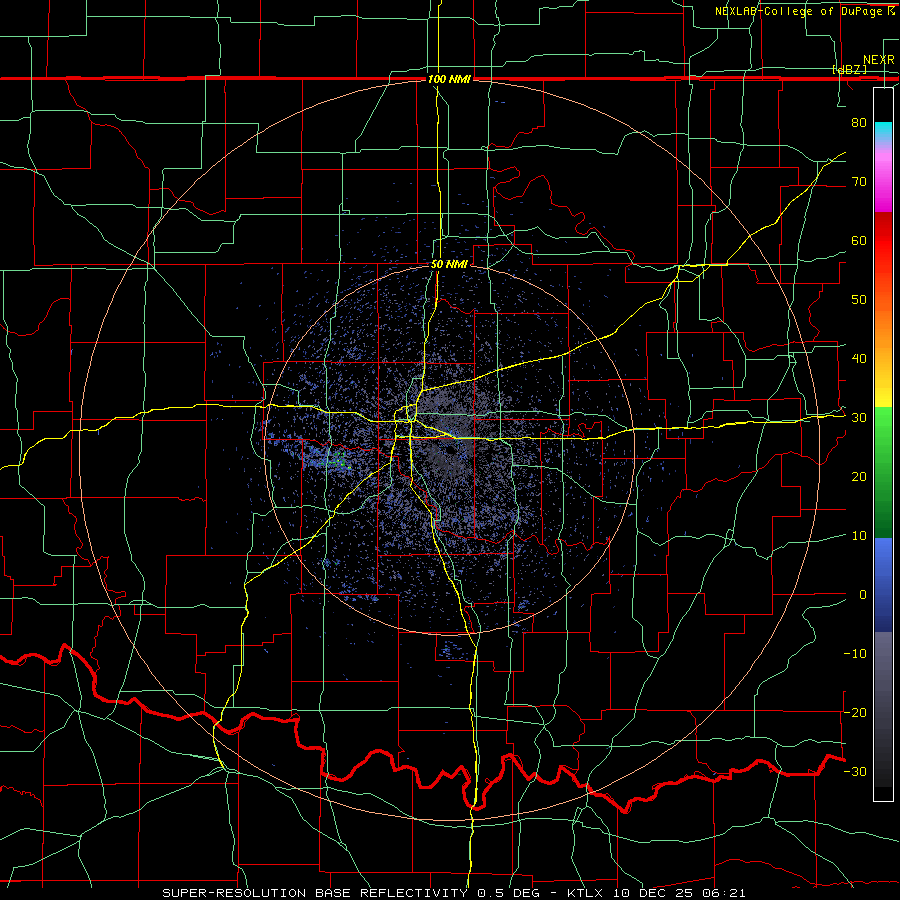Click the green segment of the color bar
The image size is (900, 900).
pyautogui.click(x=883, y=472)
